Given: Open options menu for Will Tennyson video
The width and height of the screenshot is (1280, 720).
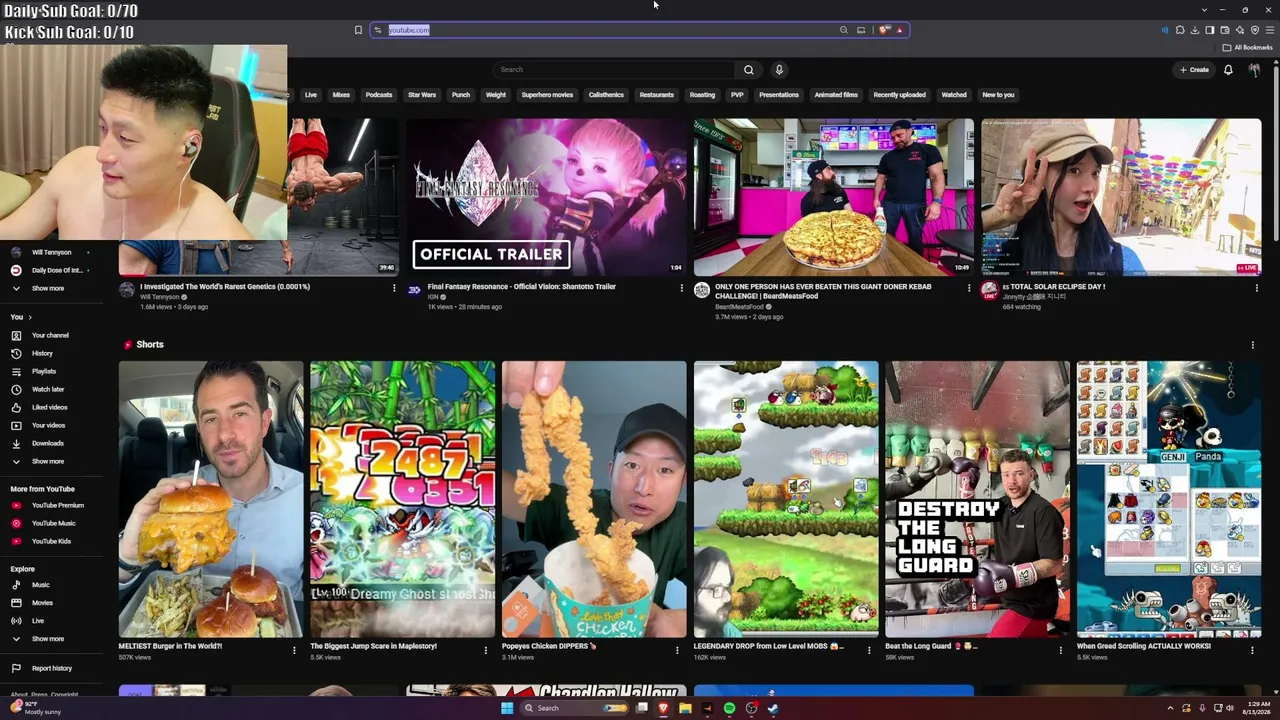Looking at the screenshot, I should pos(394,288).
